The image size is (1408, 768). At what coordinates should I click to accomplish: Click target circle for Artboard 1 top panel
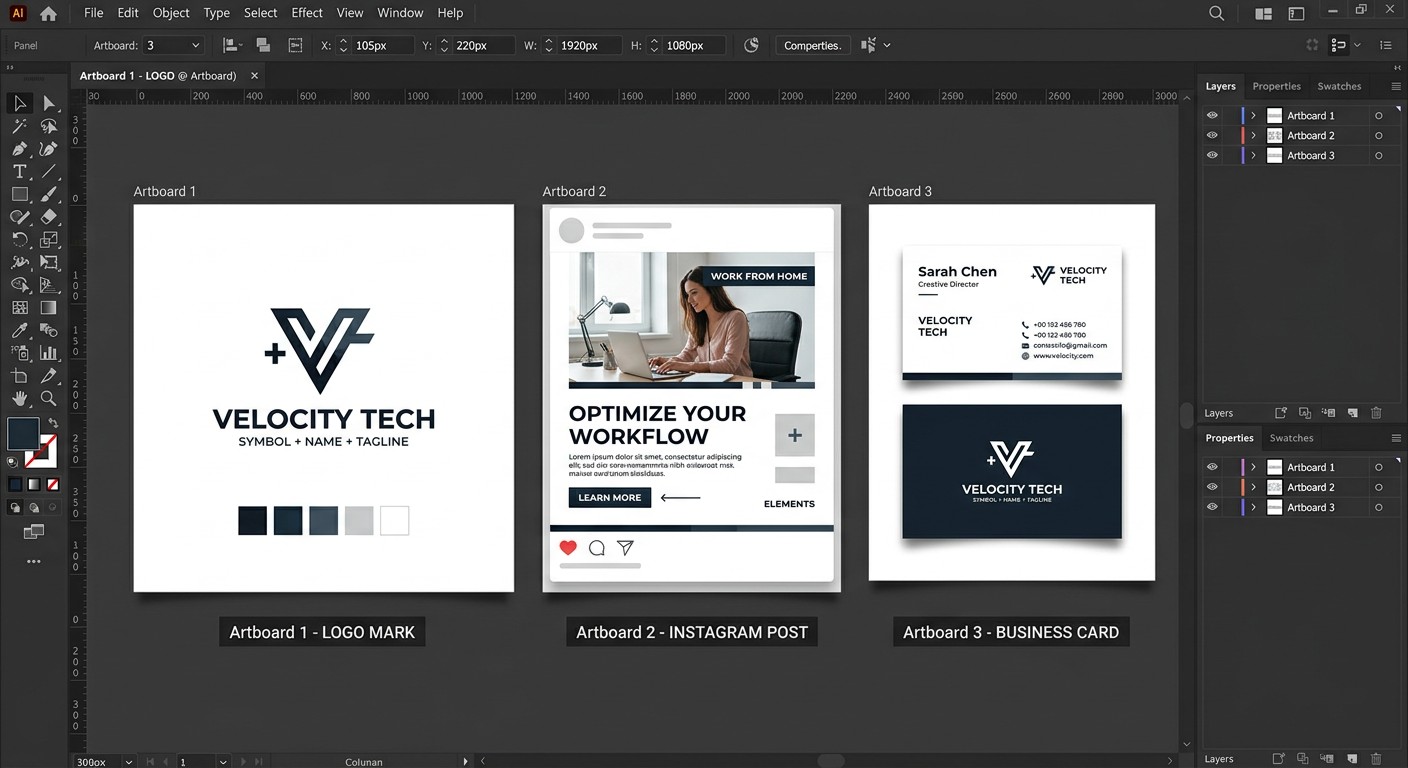pos(1379,116)
